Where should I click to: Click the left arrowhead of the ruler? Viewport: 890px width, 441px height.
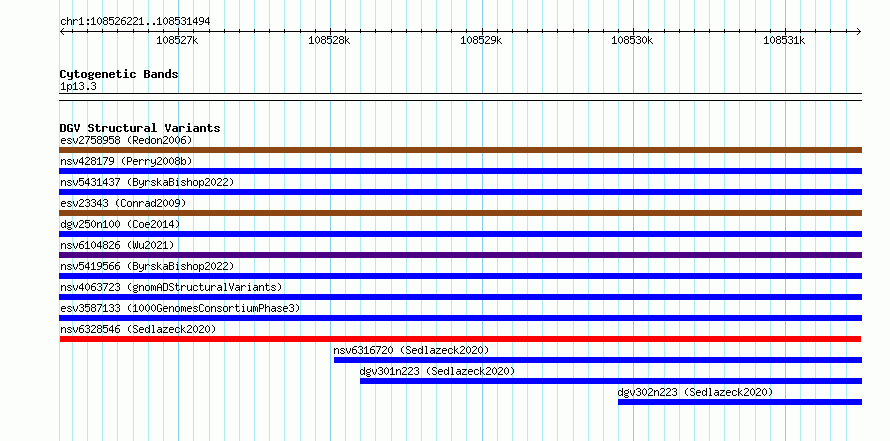[62, 32]
